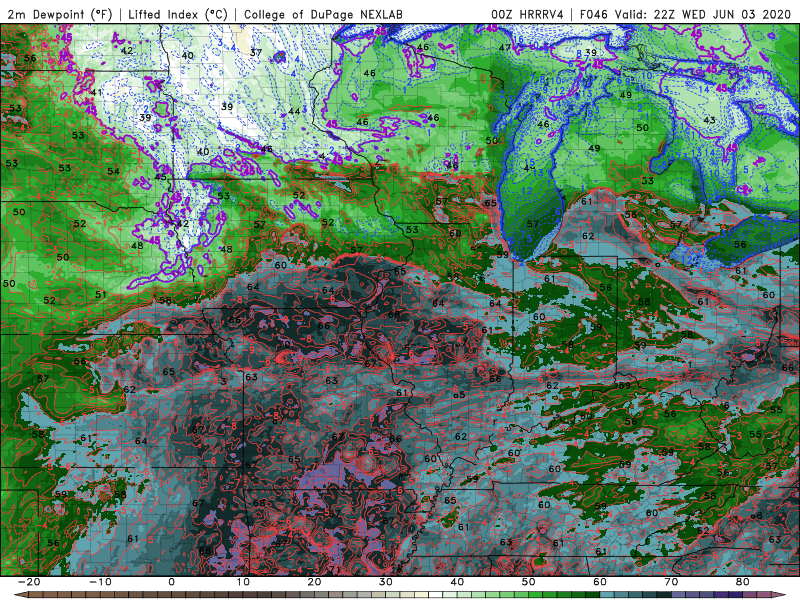Click the dewpoint value 47 on the map
The width and height of the screenshot is (800, 600).
click(505, 47)
